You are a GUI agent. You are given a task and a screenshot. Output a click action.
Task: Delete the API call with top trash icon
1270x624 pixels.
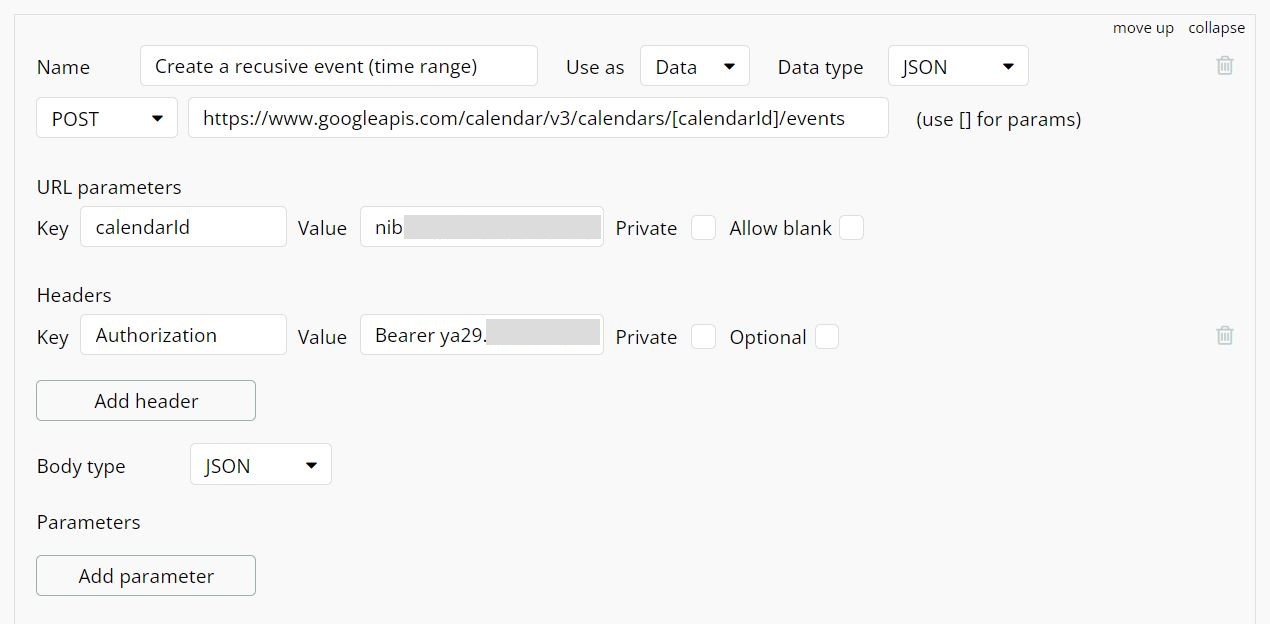[x=1224, y=66]
